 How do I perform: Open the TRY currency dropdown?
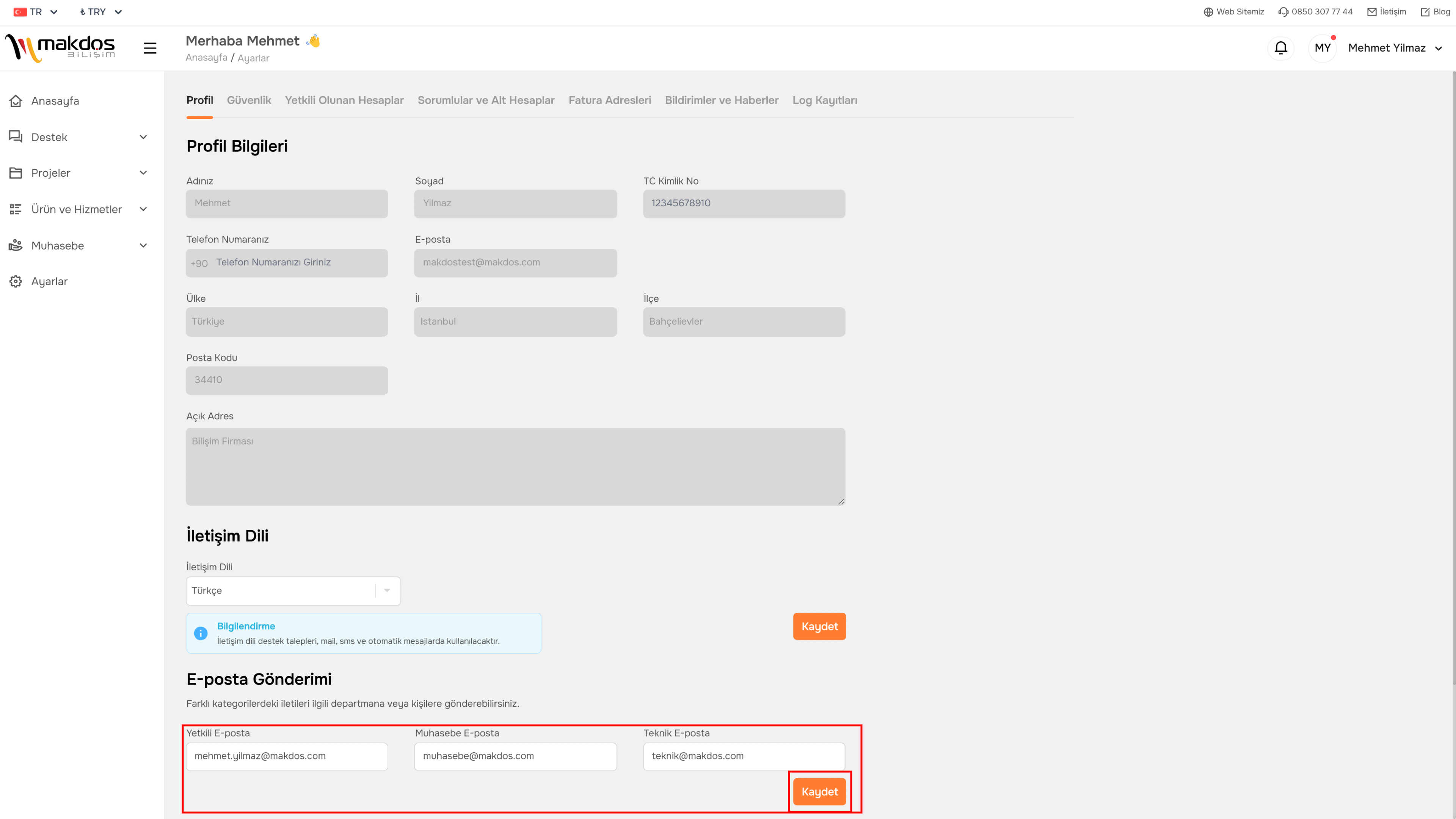coord(100,12)
